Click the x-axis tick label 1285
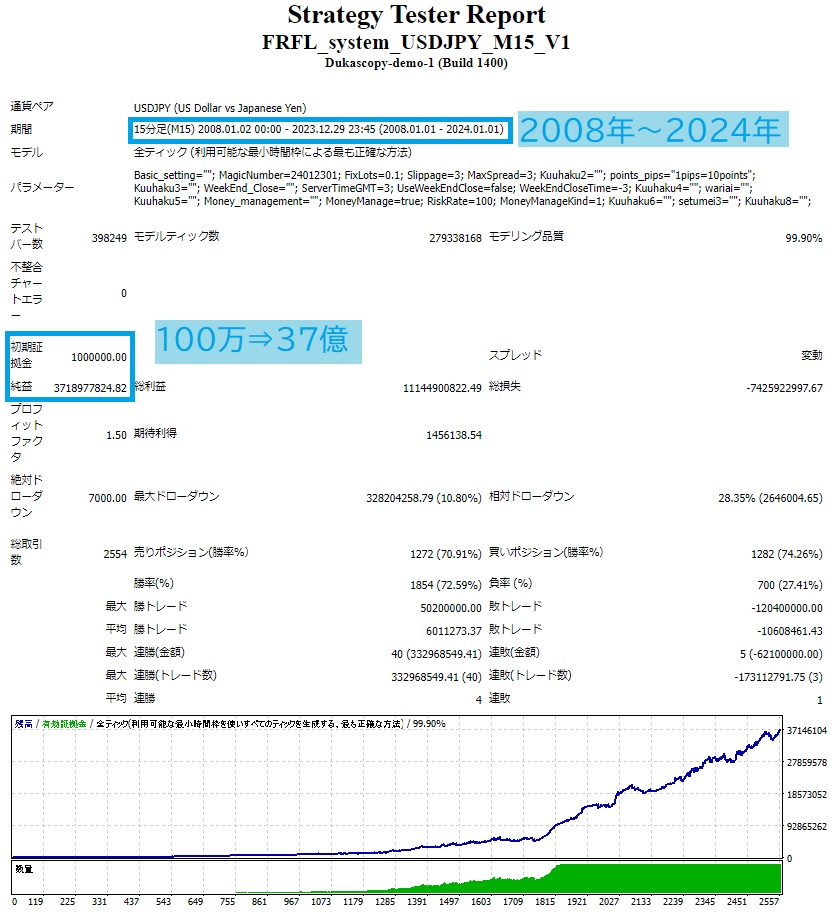Screen dimensions: 839x912 385,902
